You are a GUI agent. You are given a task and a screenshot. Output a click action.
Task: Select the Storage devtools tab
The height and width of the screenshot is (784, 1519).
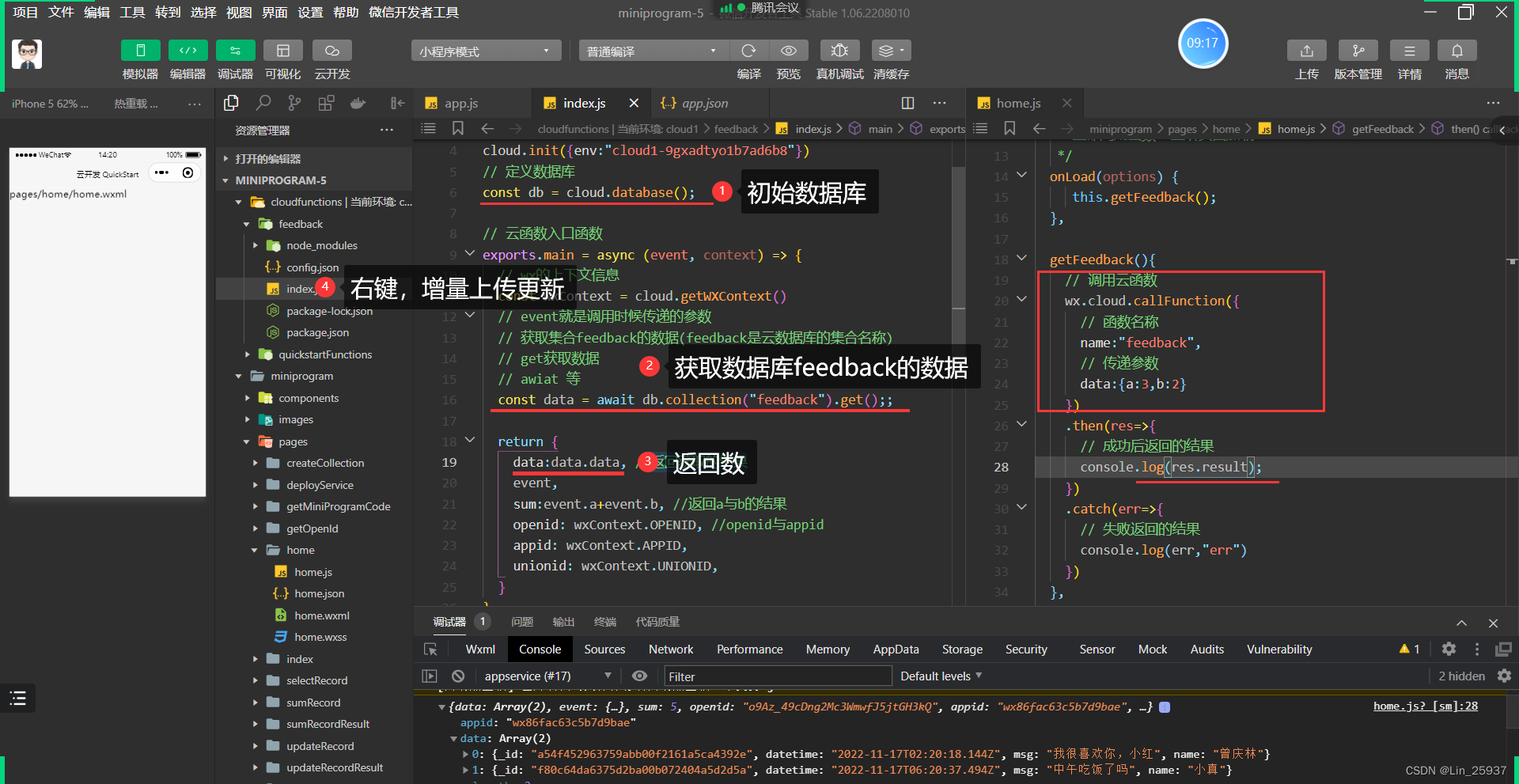[x=962, y=650]
